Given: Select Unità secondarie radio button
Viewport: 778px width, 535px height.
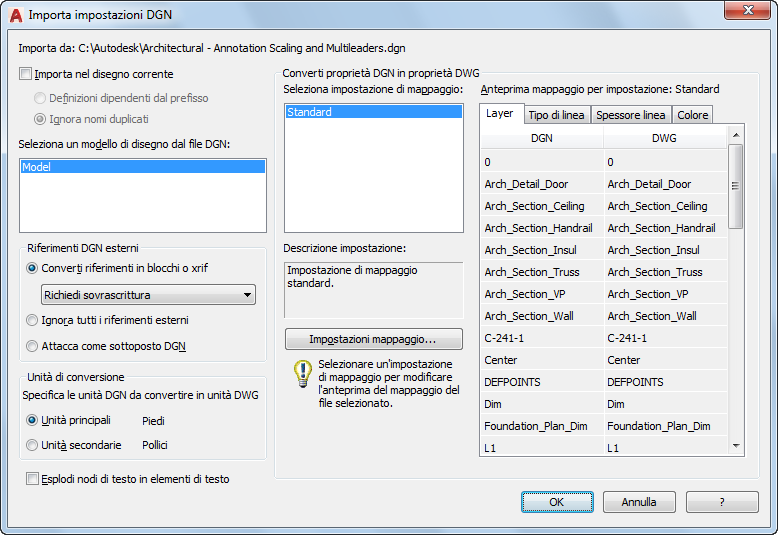Looking at the screenshot, I should (33, 445).
